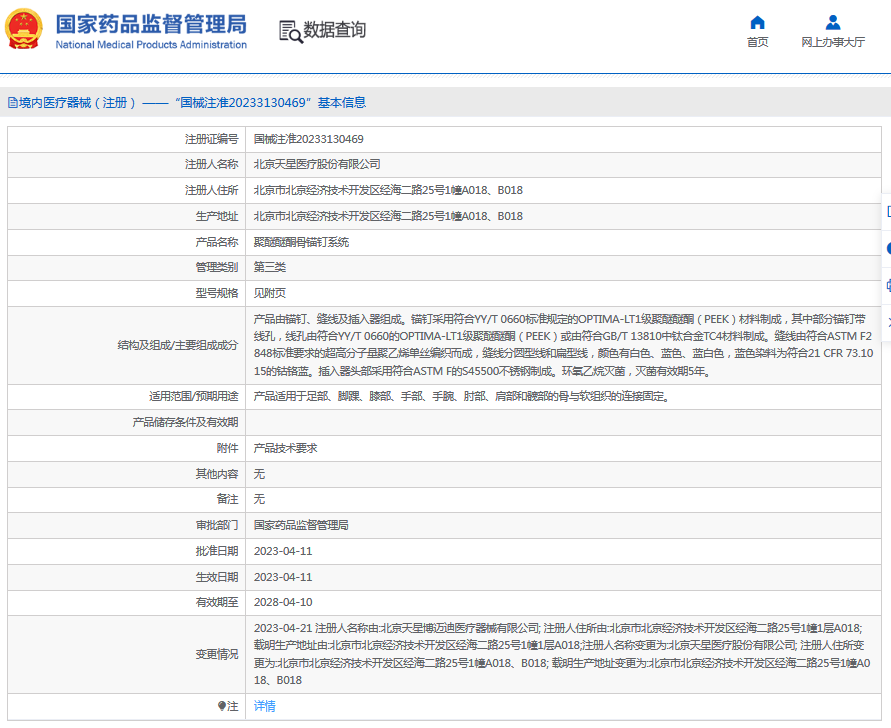The height and width of the screenshot is (728, 891).
Task: Click the 网上办事大厅 person icon
Action: [x=831, y=22]
